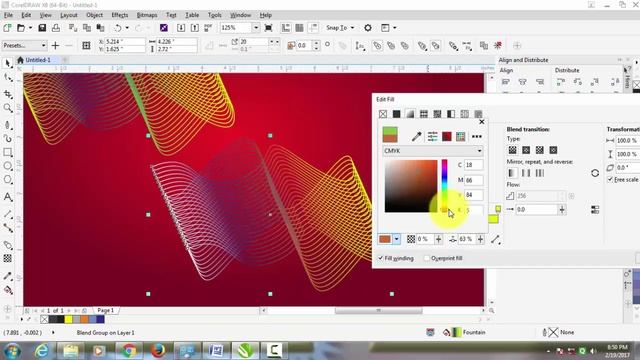Open Welcome screen launcher dropdown arrow
Image resolution: width=640 pixels, height=360 pixels.
(394, 28)
